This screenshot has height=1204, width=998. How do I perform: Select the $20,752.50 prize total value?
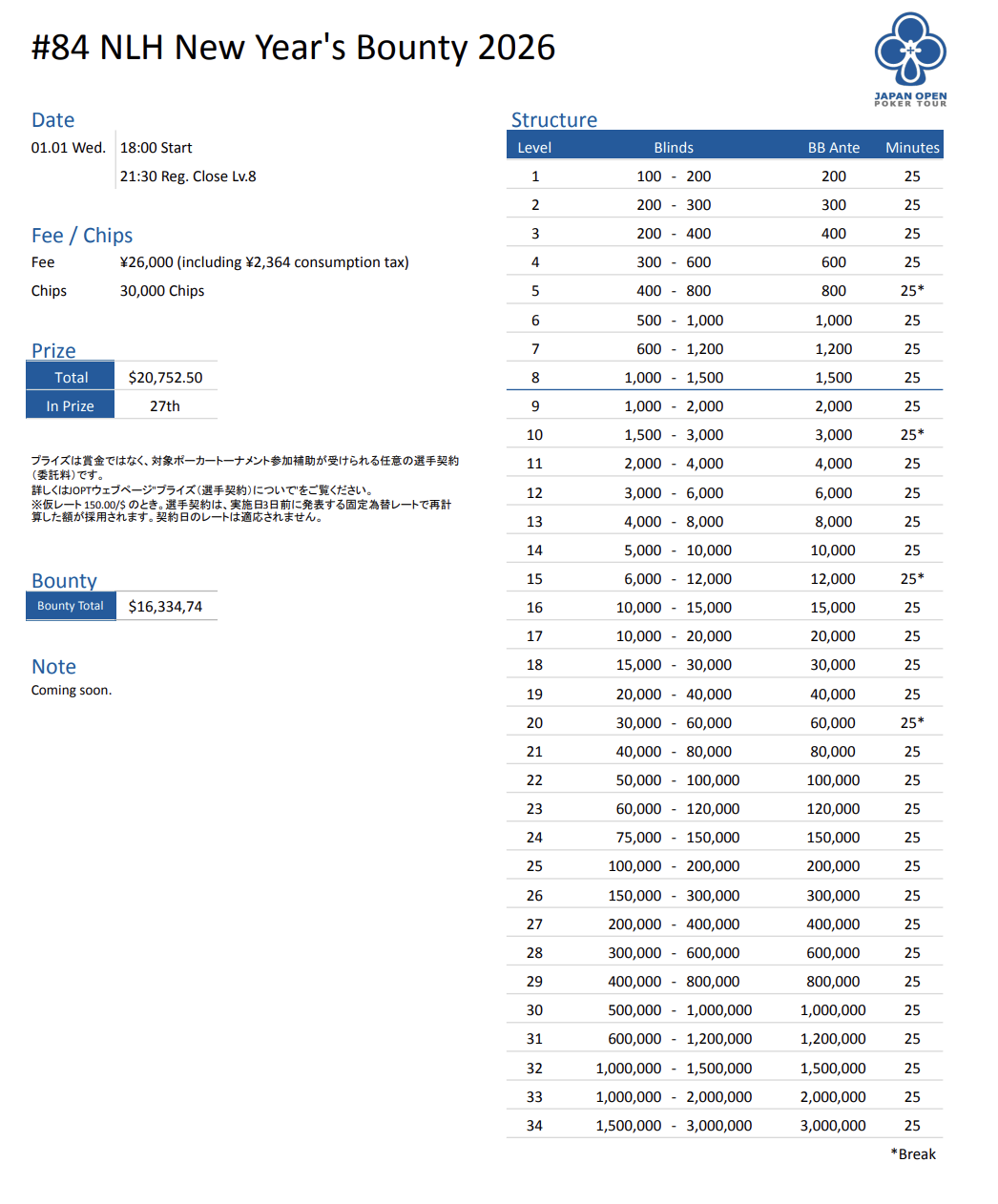[x=165, y=377]
